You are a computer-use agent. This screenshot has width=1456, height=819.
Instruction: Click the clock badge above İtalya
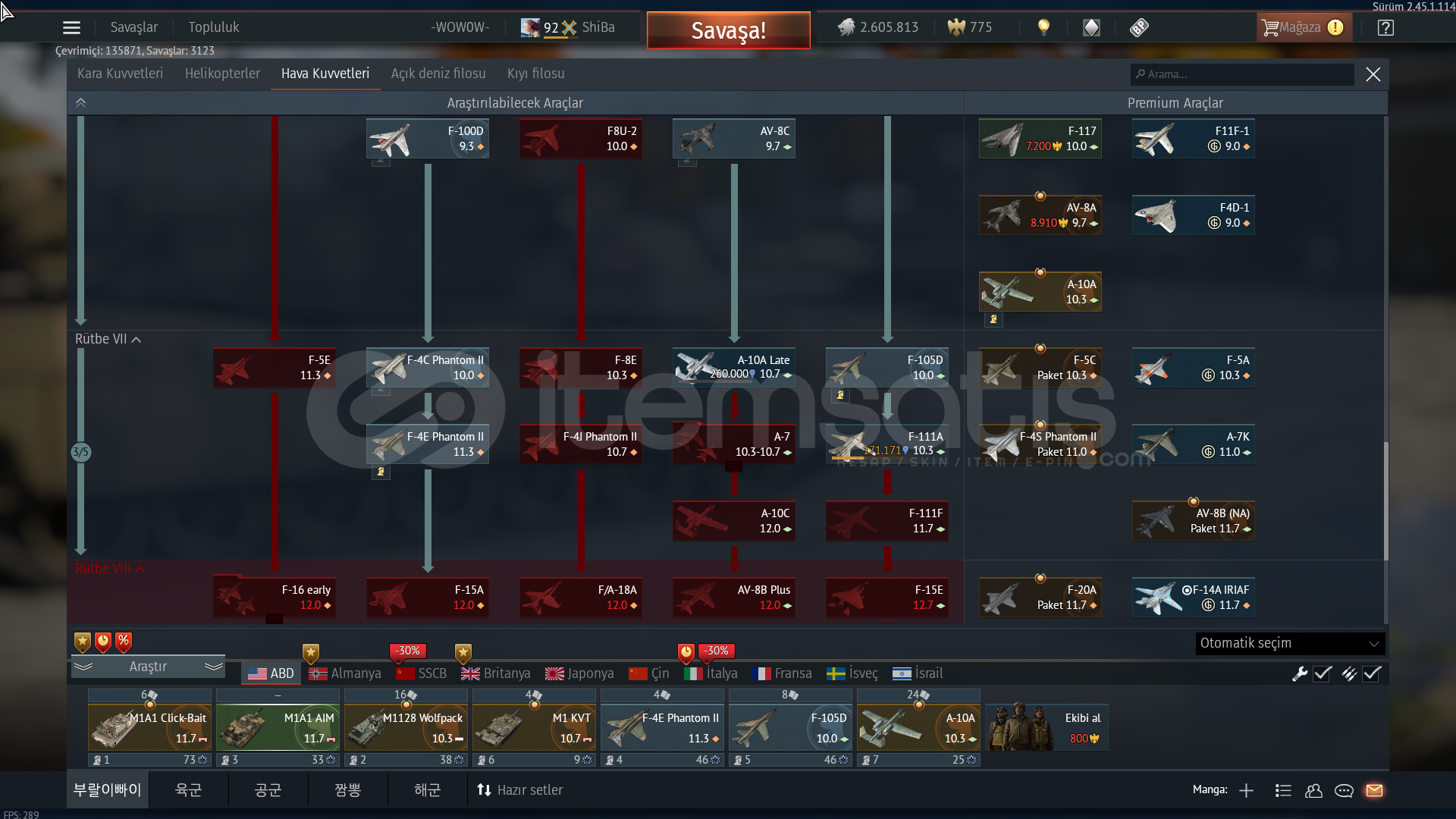click(x=686, y=651)
